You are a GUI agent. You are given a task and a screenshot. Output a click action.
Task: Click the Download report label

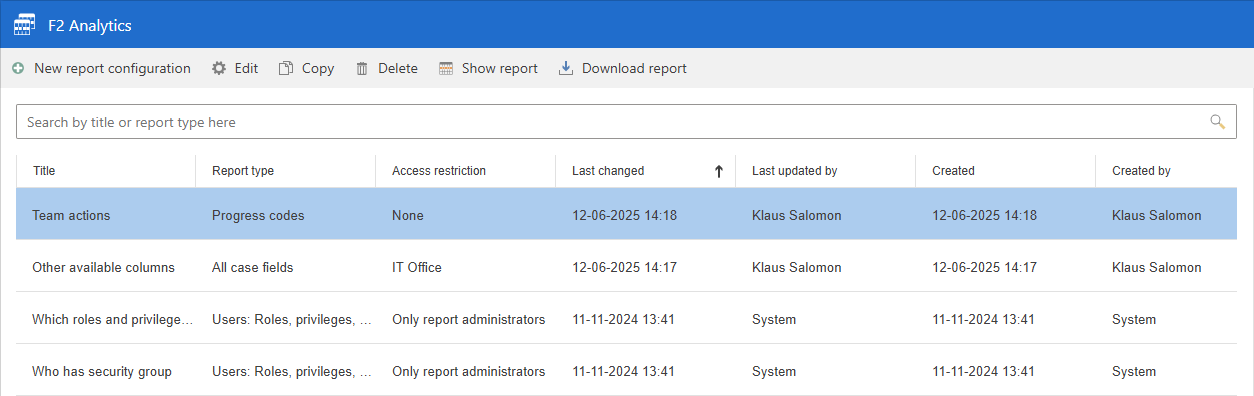(634, 69)
